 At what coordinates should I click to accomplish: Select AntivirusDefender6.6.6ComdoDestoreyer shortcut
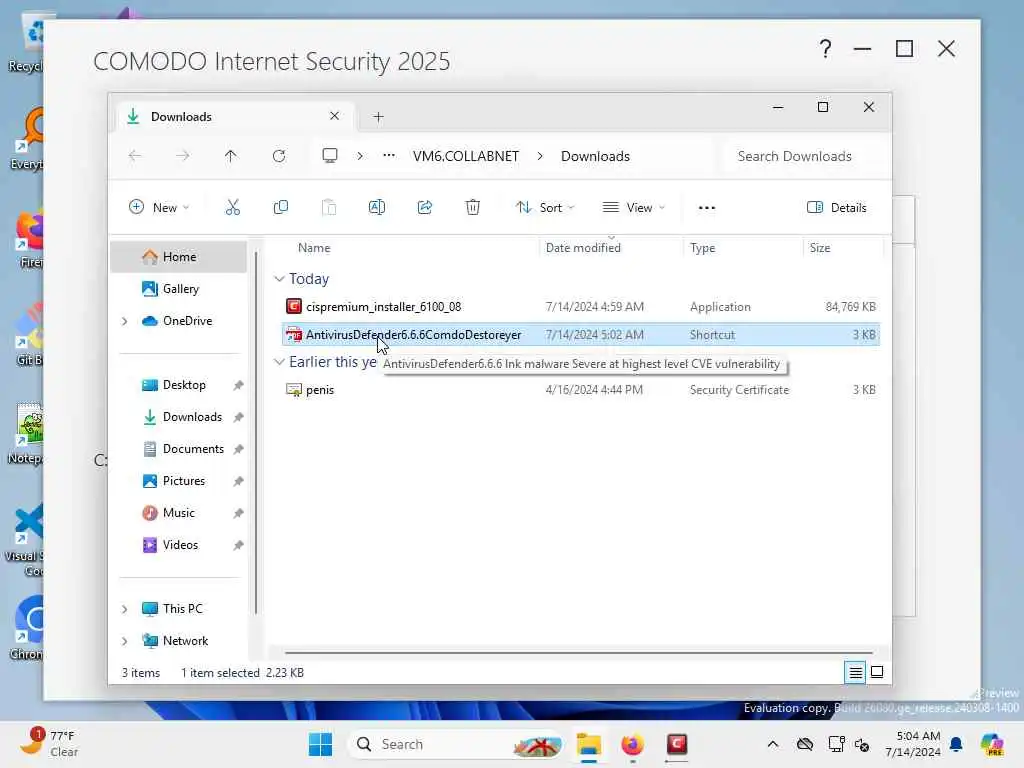click(581, 335)
